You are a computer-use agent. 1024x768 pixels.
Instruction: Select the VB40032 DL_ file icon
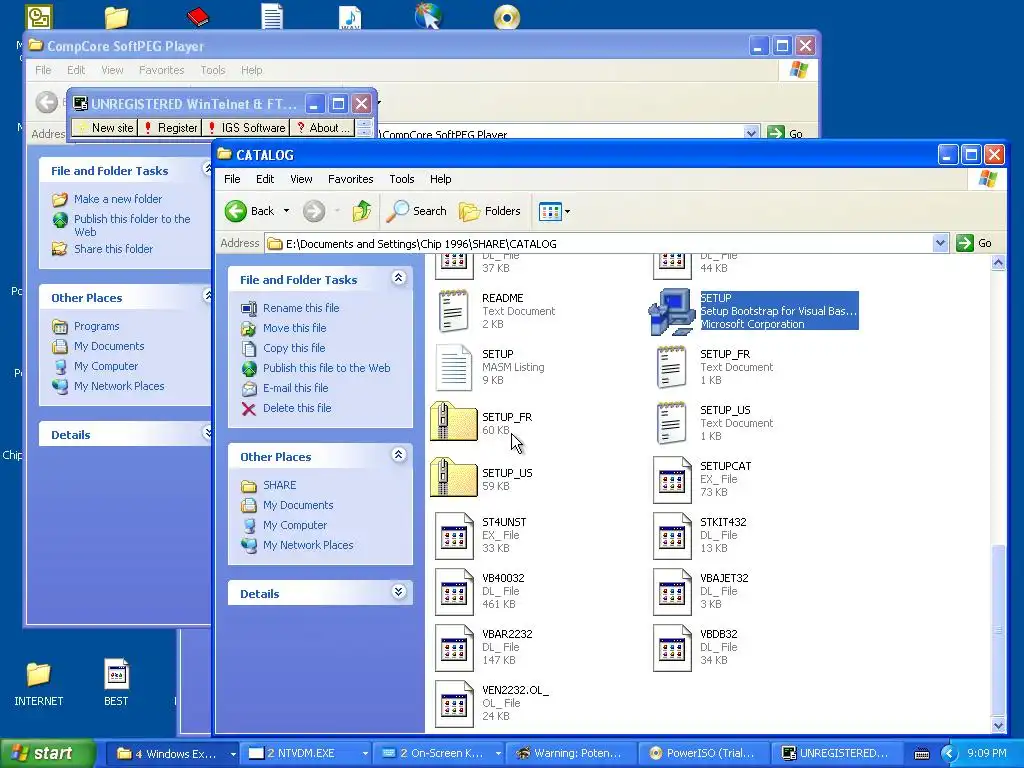point(454,592)
